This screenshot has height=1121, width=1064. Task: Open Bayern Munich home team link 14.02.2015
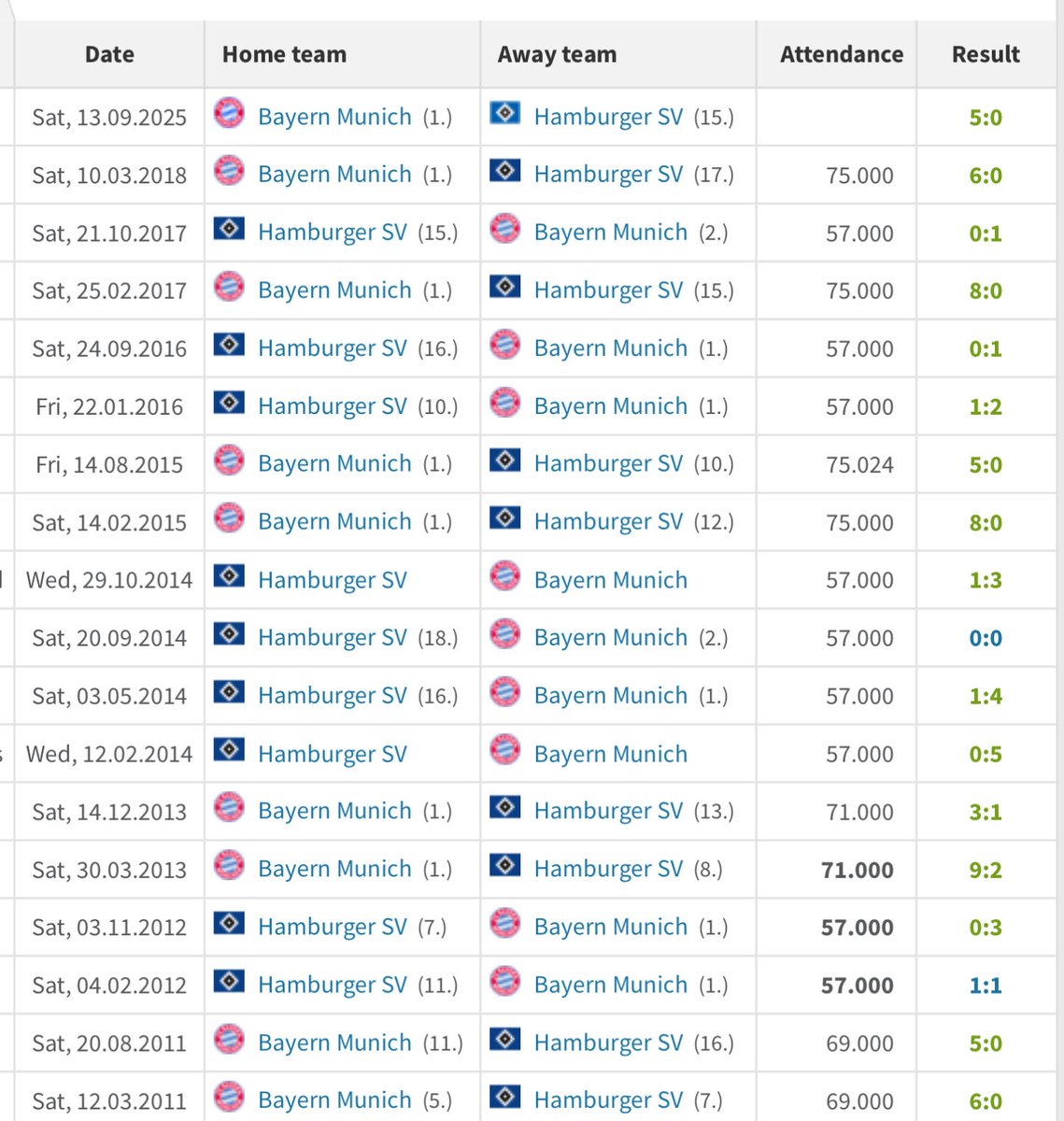(334, 521)
